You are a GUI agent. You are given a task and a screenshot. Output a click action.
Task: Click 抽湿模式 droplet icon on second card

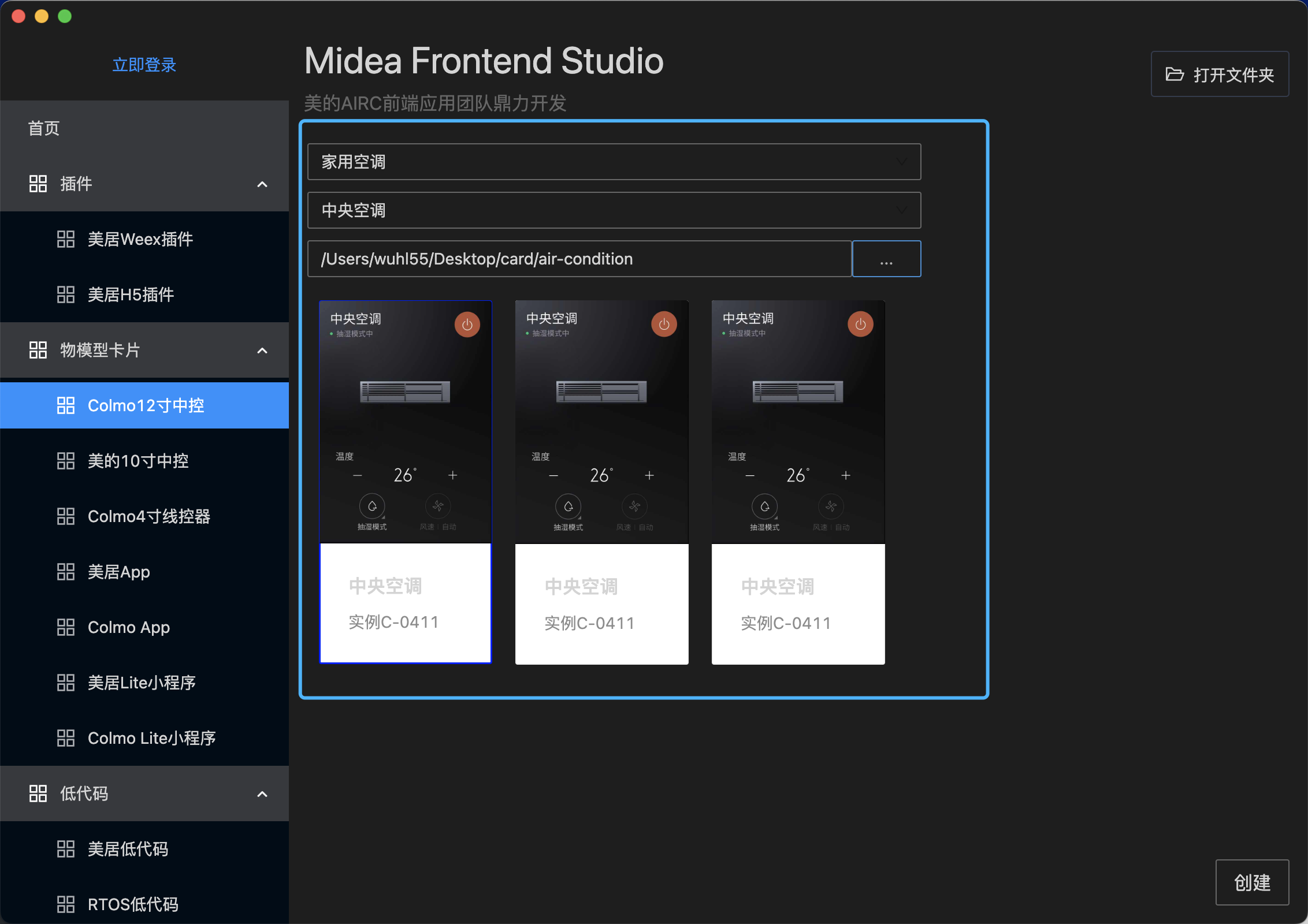(568, 506)
